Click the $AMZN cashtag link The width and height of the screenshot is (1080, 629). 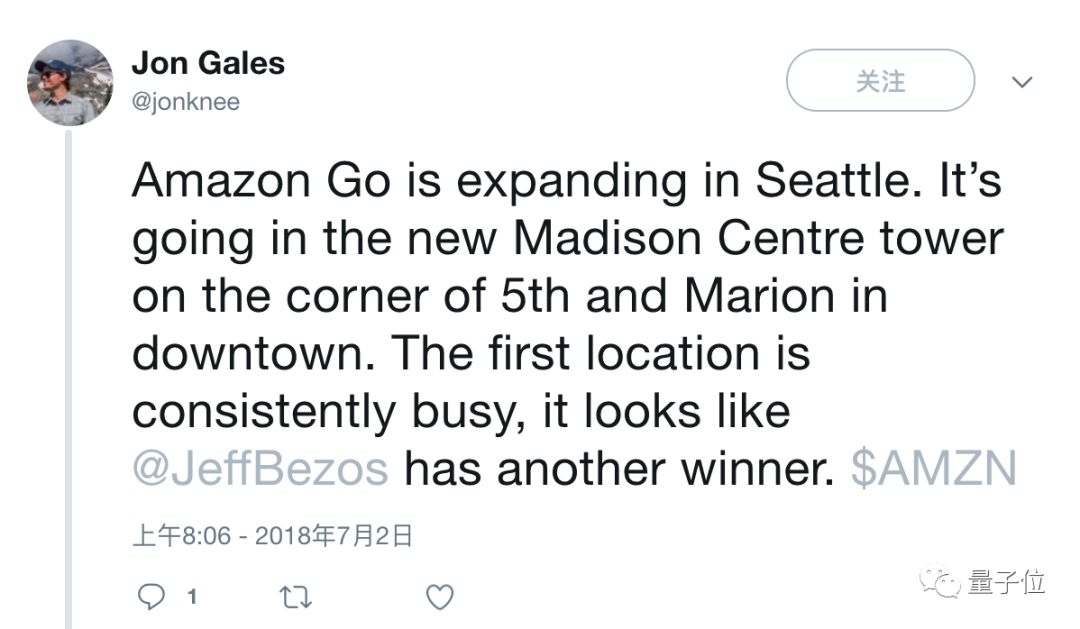click(933, 467)
